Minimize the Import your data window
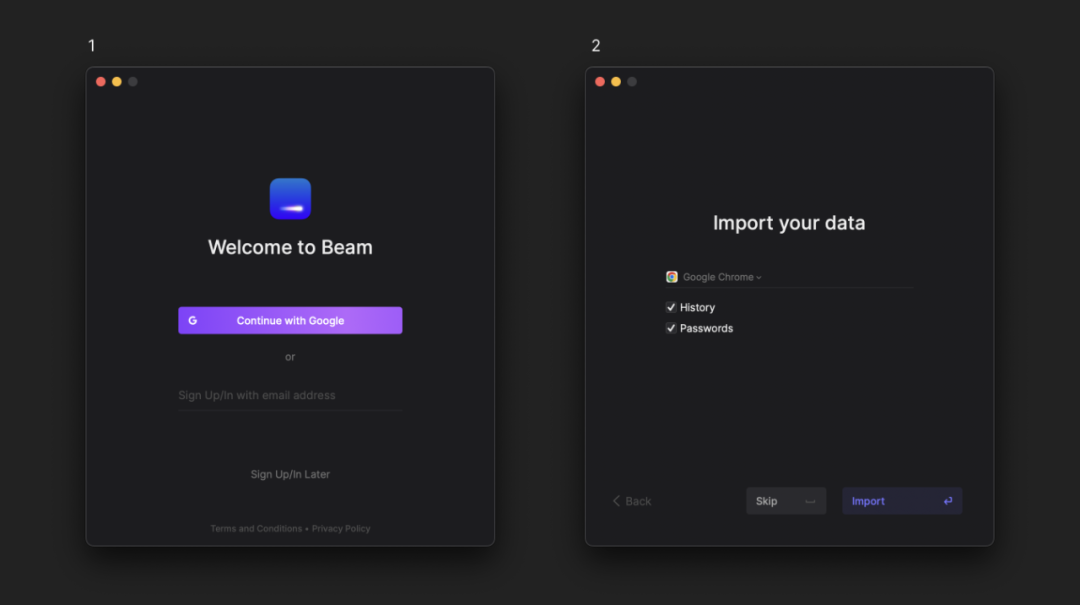The image size is (1080, 605). [616, 81]
